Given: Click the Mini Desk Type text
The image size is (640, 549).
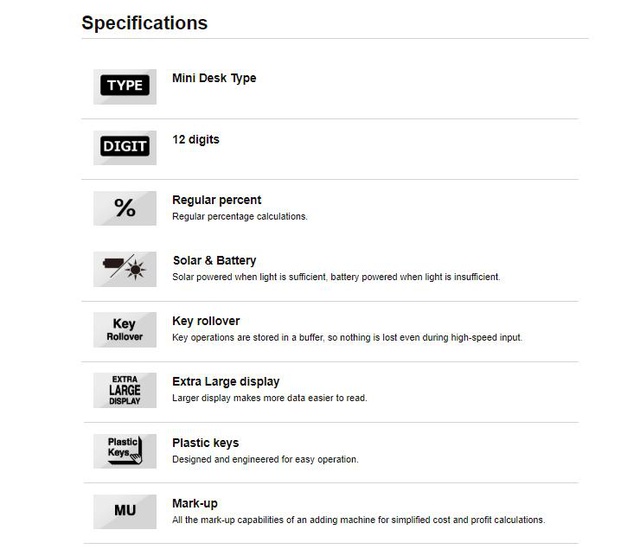Looking at the screenshot, I should [214, 78].
